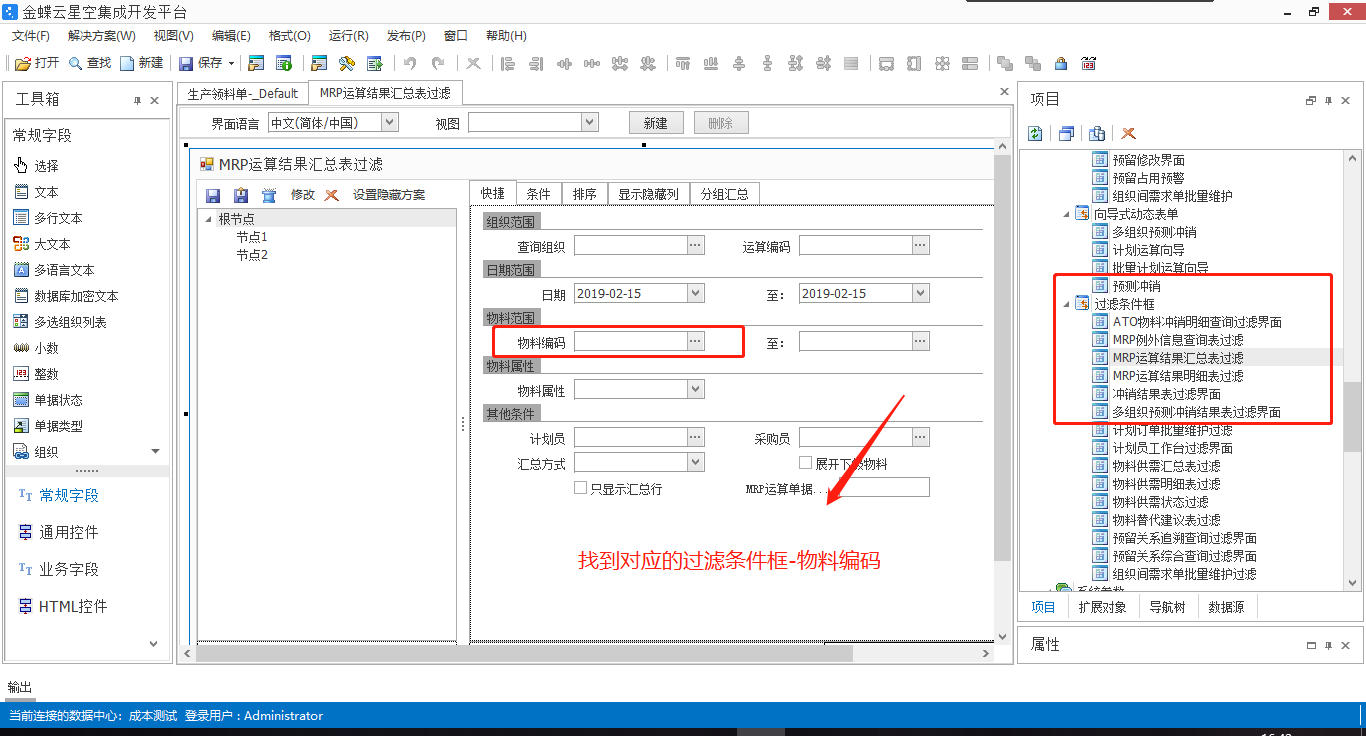The width and height of the screenshot is (1366, 736).
Task: Collapse the 根节点 tree node
Action: pyautogui.click(x=208, y=219)
